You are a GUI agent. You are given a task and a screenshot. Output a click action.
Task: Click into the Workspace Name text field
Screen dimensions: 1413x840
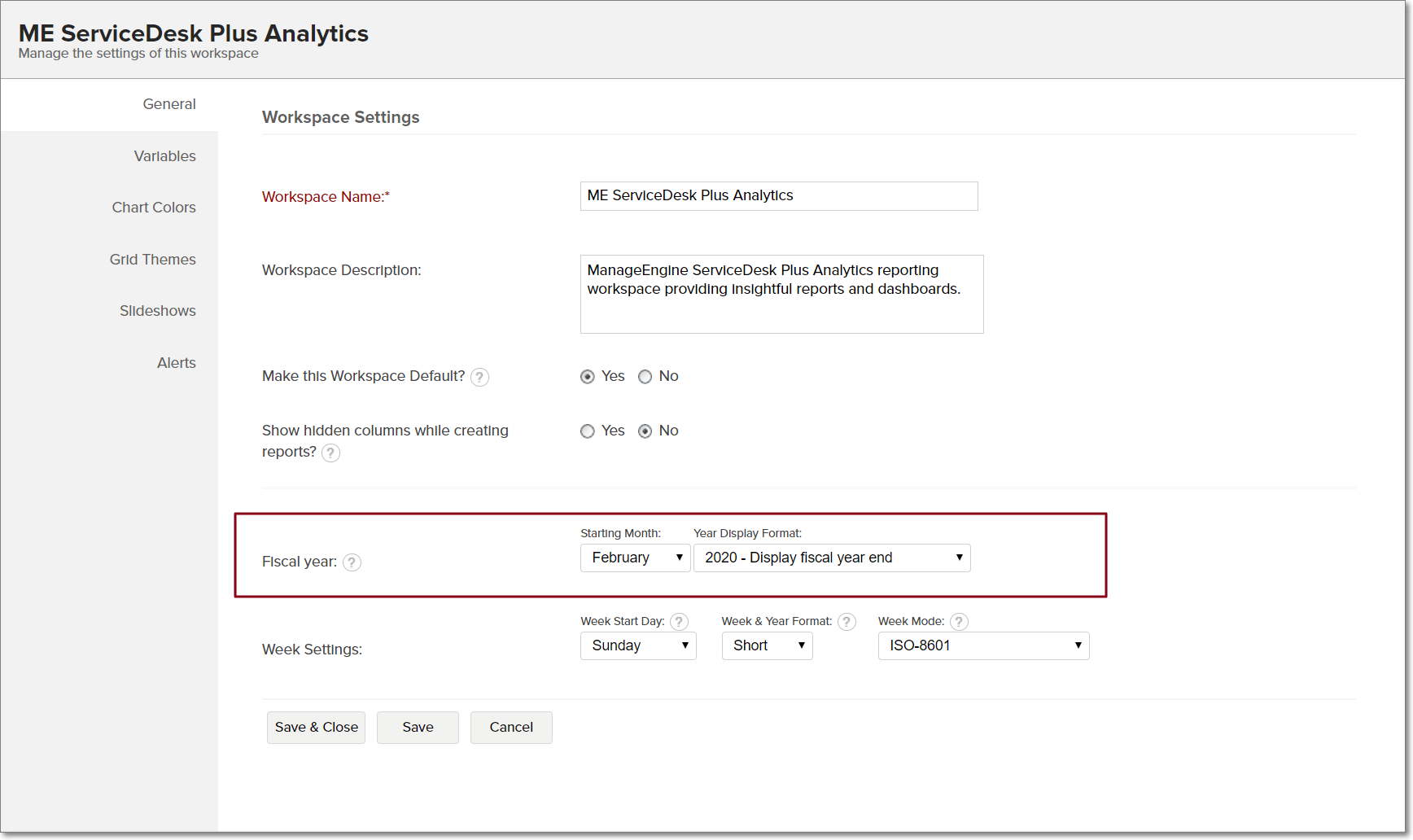click(x=778, y=196)
